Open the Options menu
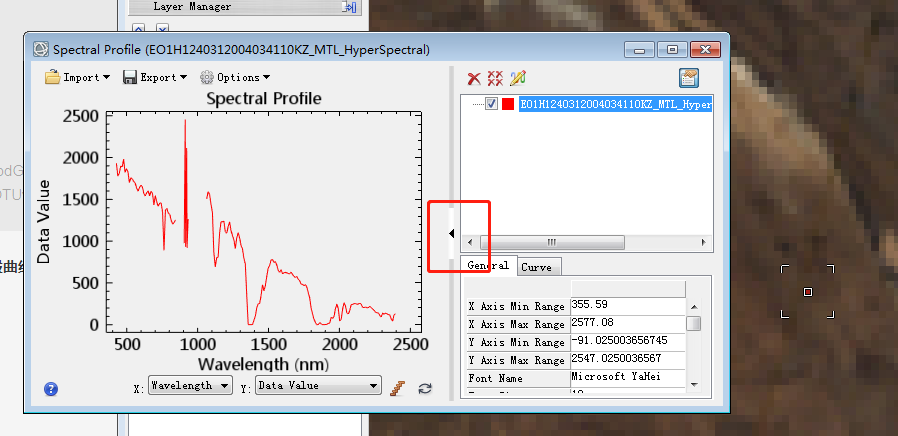898x436 pixels. pos(235,77)
